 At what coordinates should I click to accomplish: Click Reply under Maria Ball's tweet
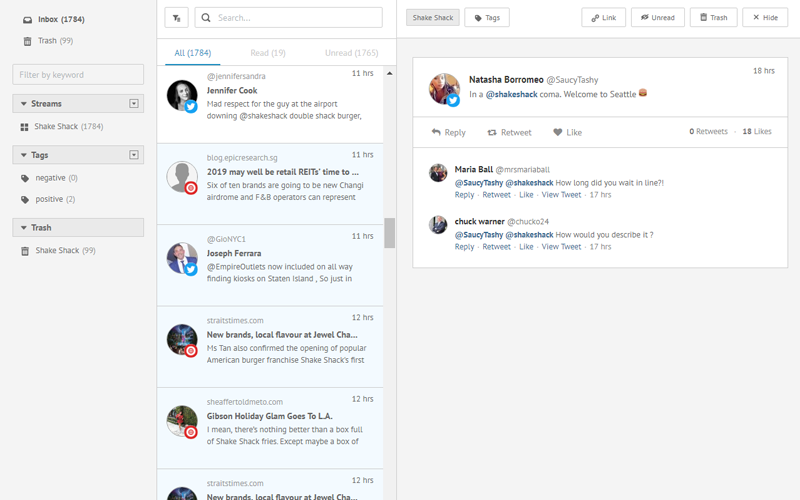464,195
